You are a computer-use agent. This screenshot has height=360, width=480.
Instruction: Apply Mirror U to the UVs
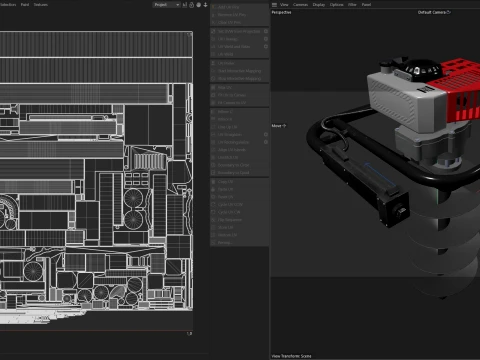click(x=239, y=112)
